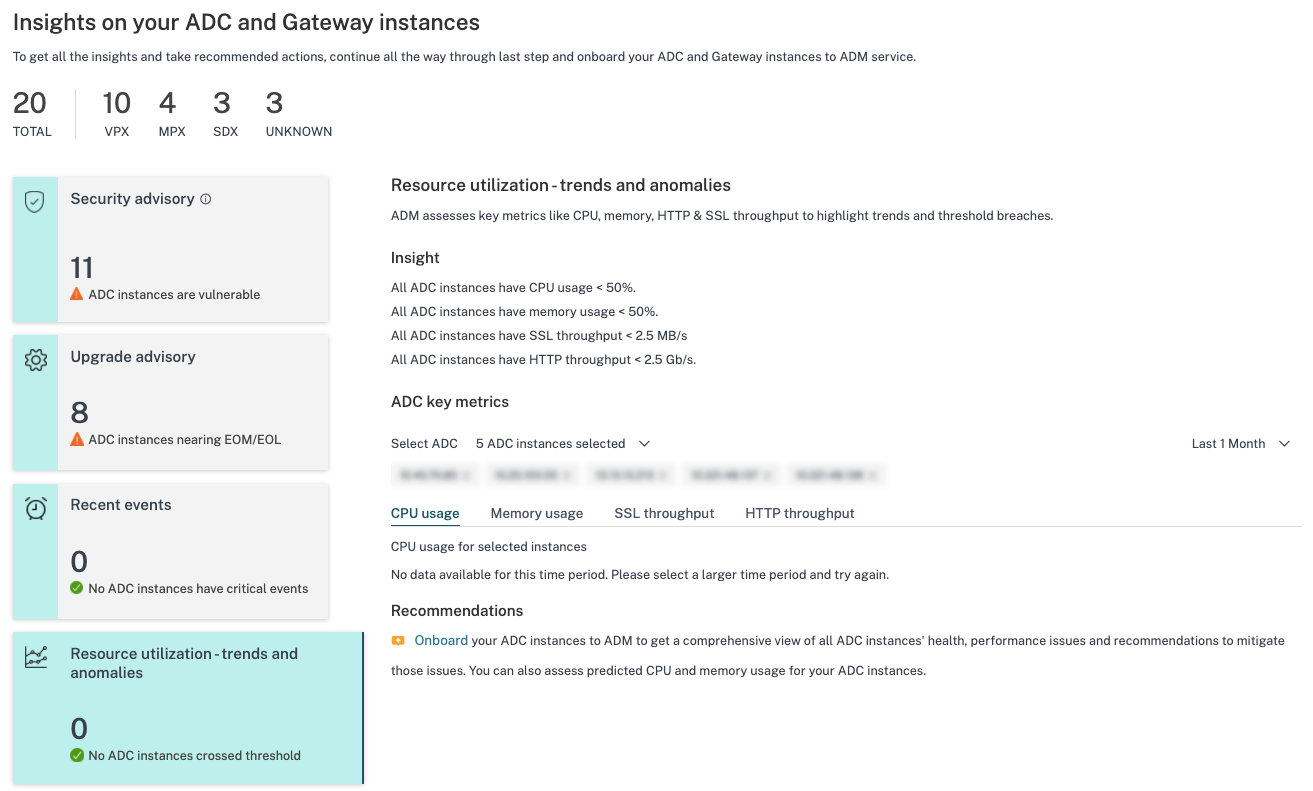Click the warning triangle beside 'ADC instances are vulnerable'
The height and width of the screenshot is (791, 1313).
tap(77, 294)
